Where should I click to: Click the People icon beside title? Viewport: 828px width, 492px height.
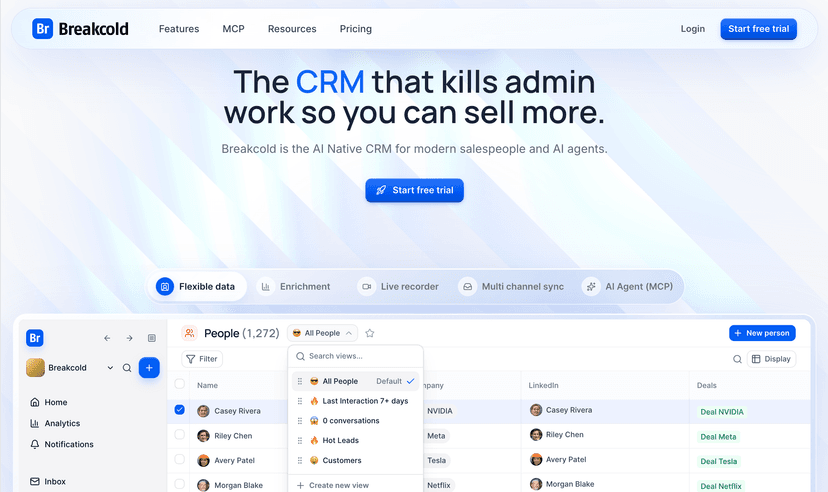[190, 333]
